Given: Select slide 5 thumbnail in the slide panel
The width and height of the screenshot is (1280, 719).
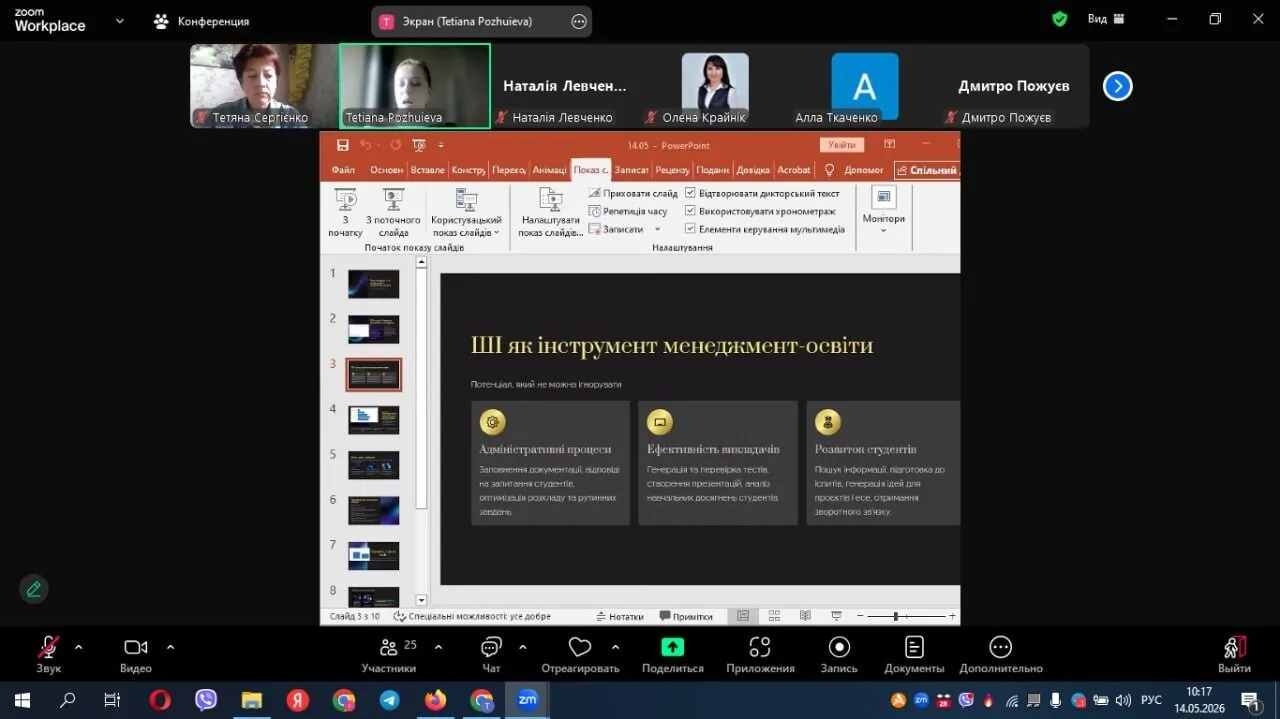Looking at the screenshot, I should (373, 465).
